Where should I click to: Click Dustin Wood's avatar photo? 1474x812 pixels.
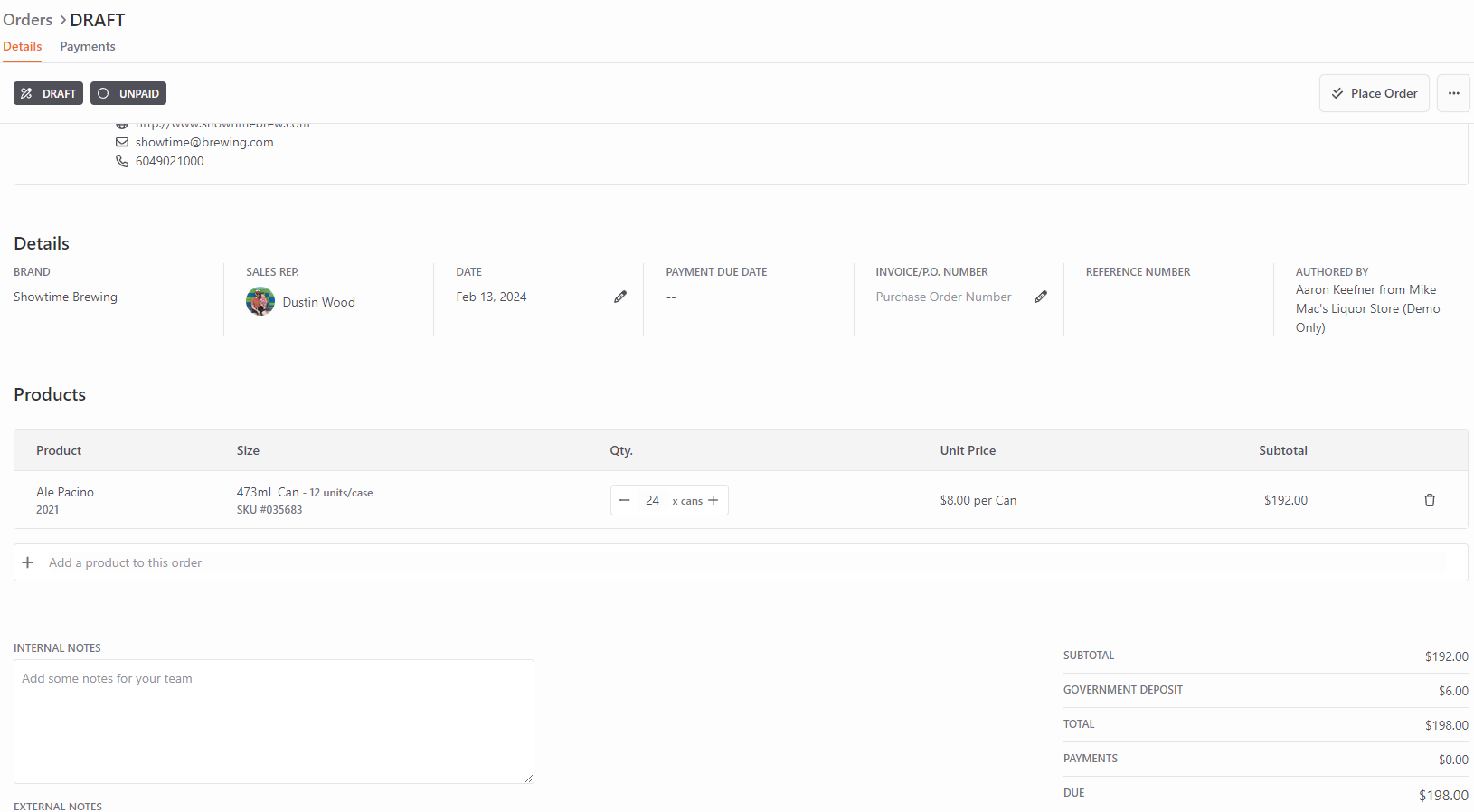pos(260,301)
